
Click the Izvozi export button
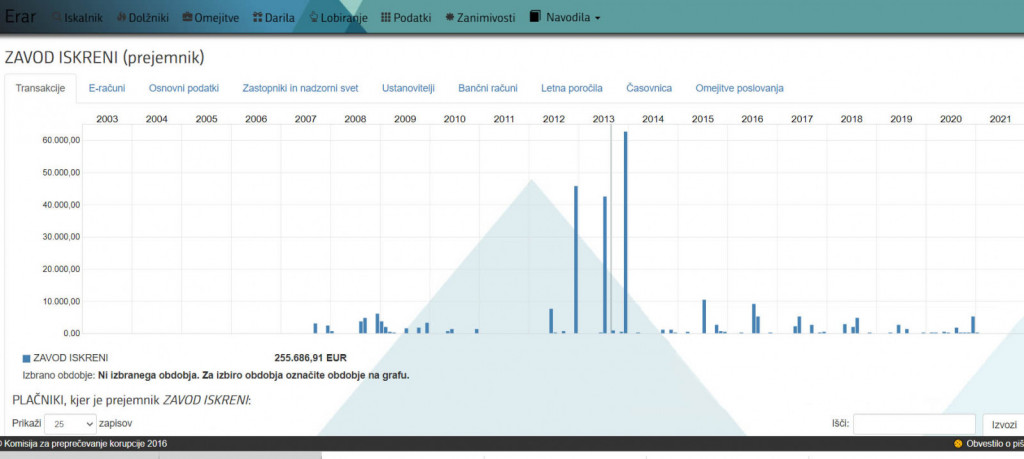pos(1004,424)
